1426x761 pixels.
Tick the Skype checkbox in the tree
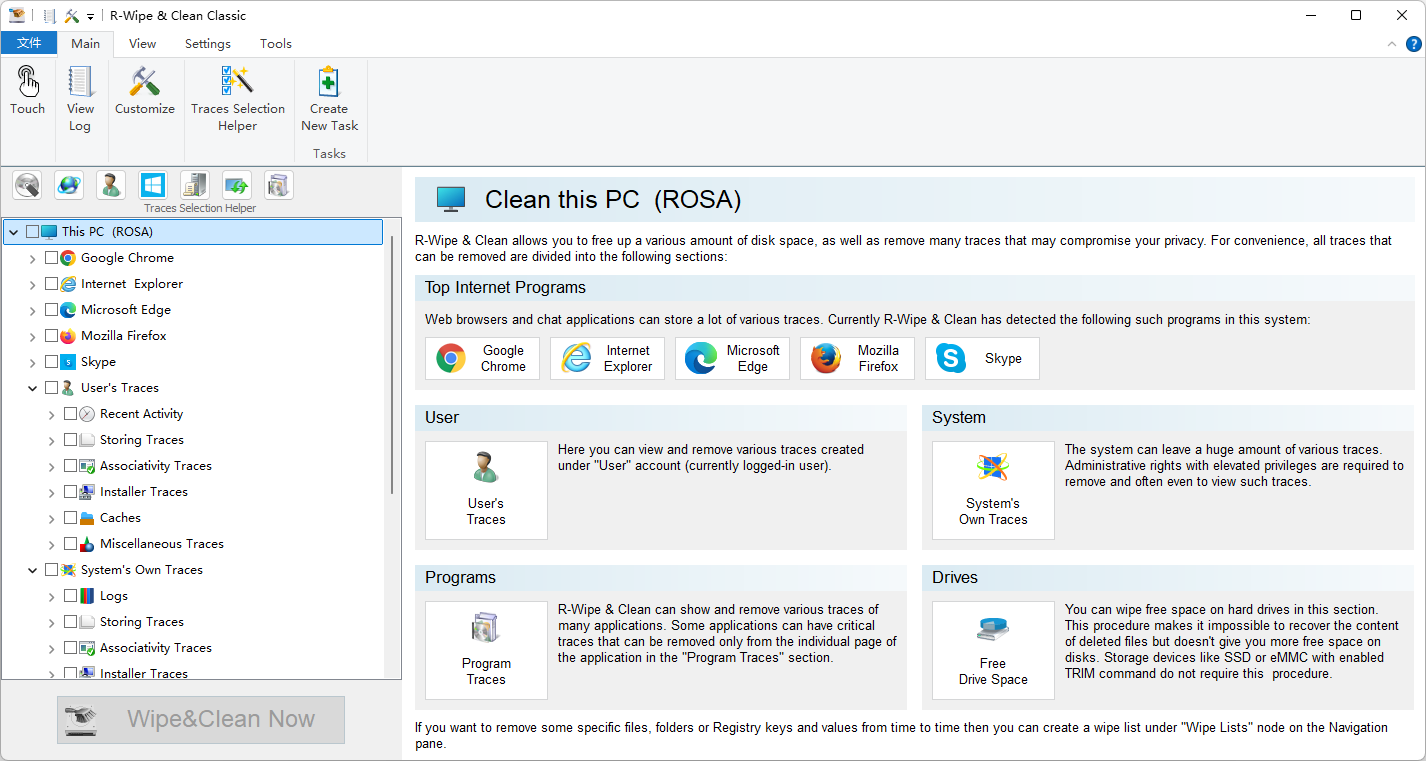51,362
